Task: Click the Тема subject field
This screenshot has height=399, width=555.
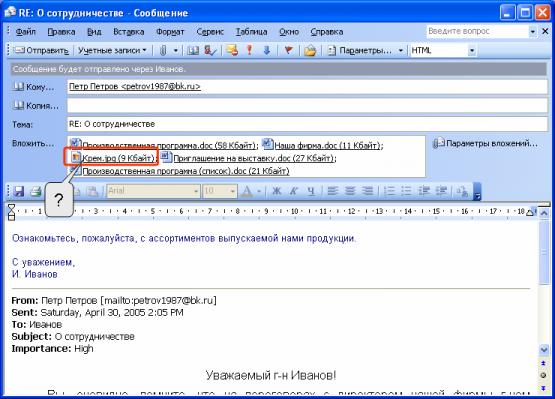Action: [x=307, y=124]
